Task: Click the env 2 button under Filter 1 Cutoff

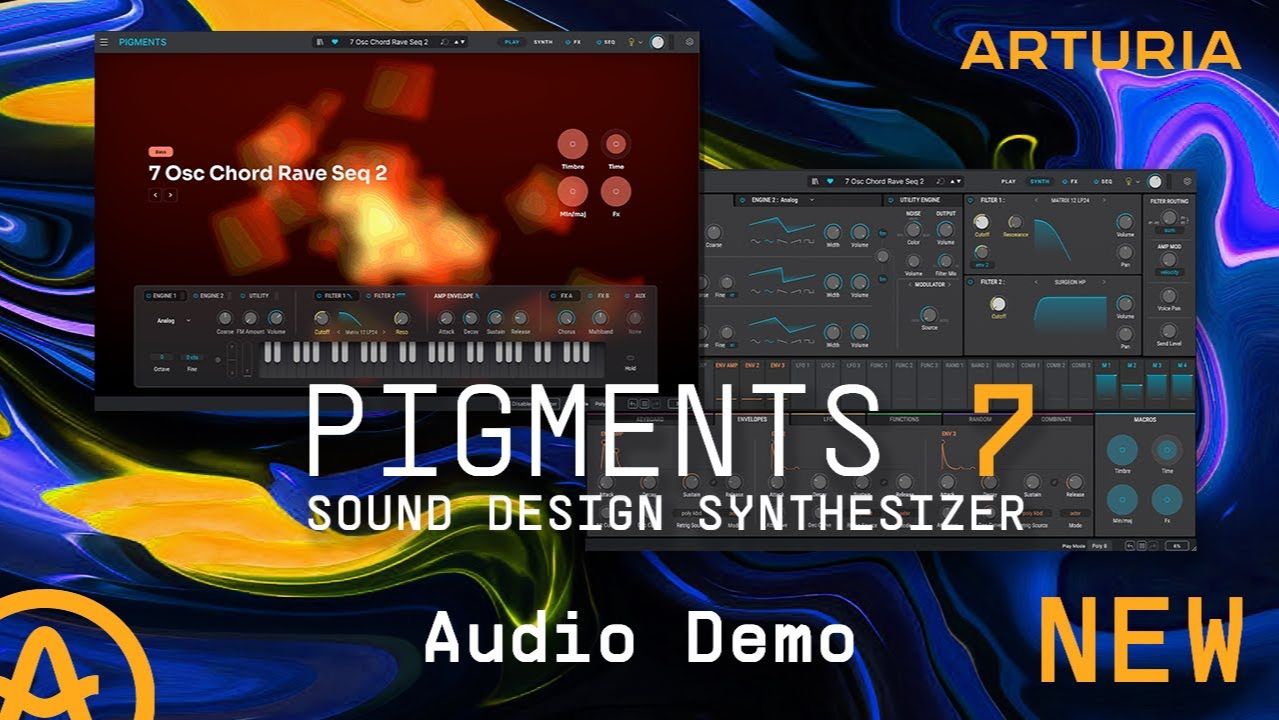Action: (x=983, y=265)
